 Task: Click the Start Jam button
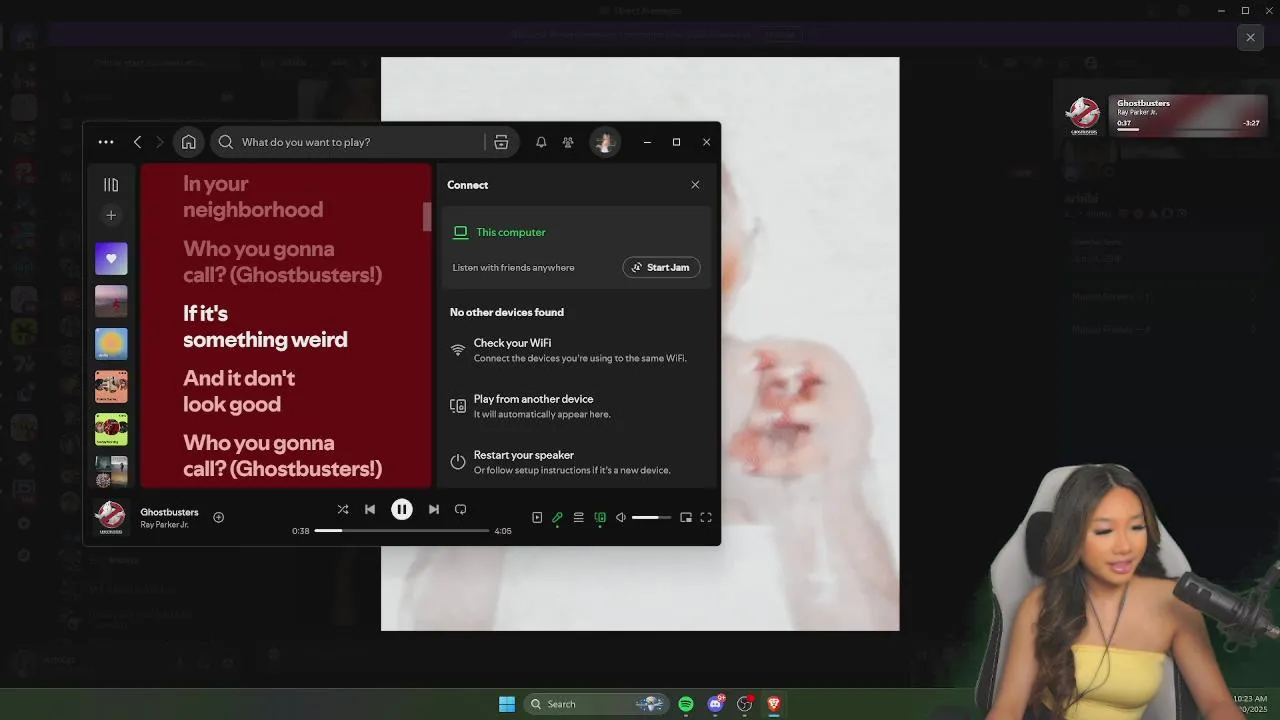point(661,267)
